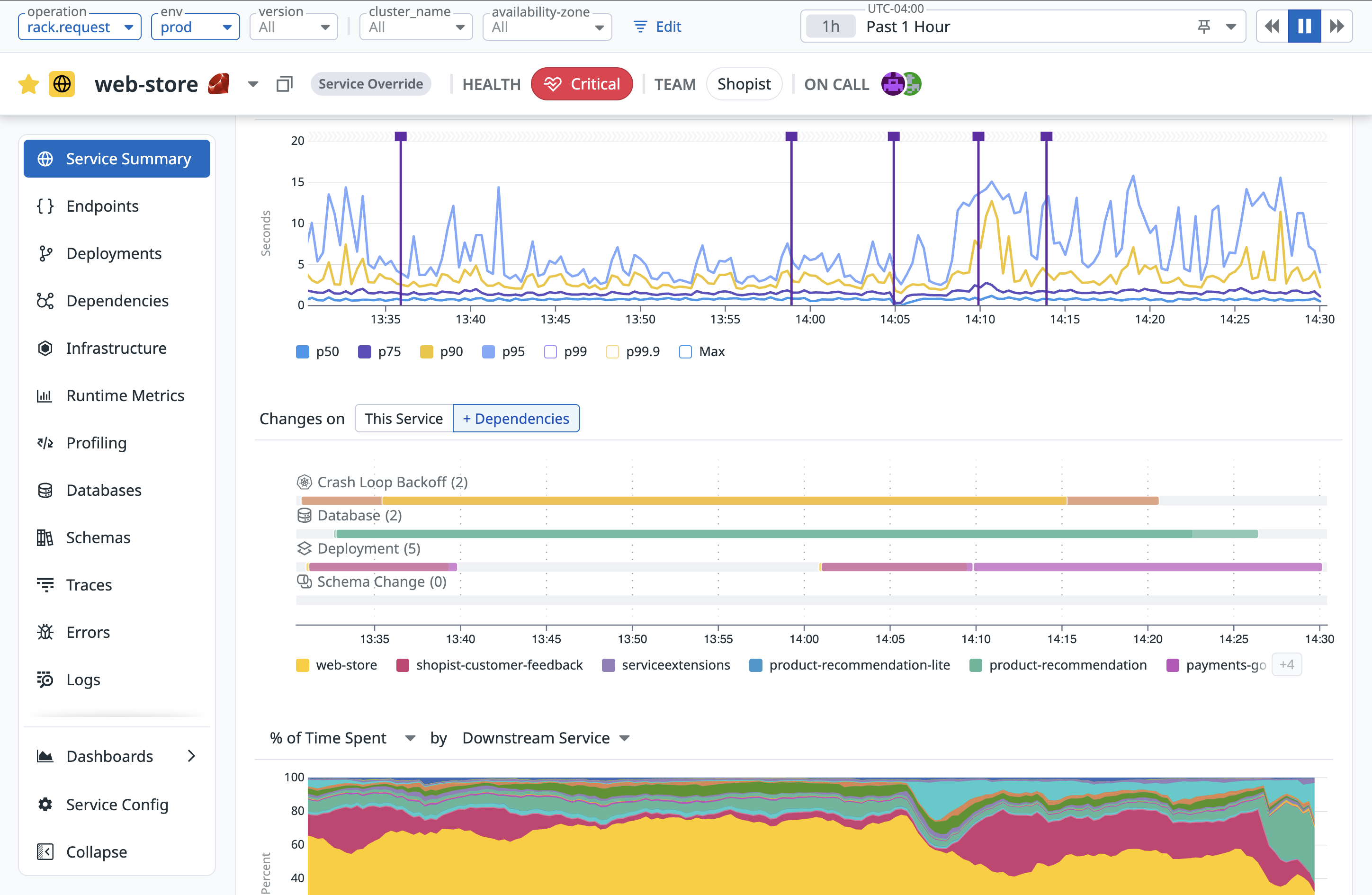Open the Downstream Service grouping dropdown
The width and height of the screenshot is (1372, 895).
click(545, 738)
